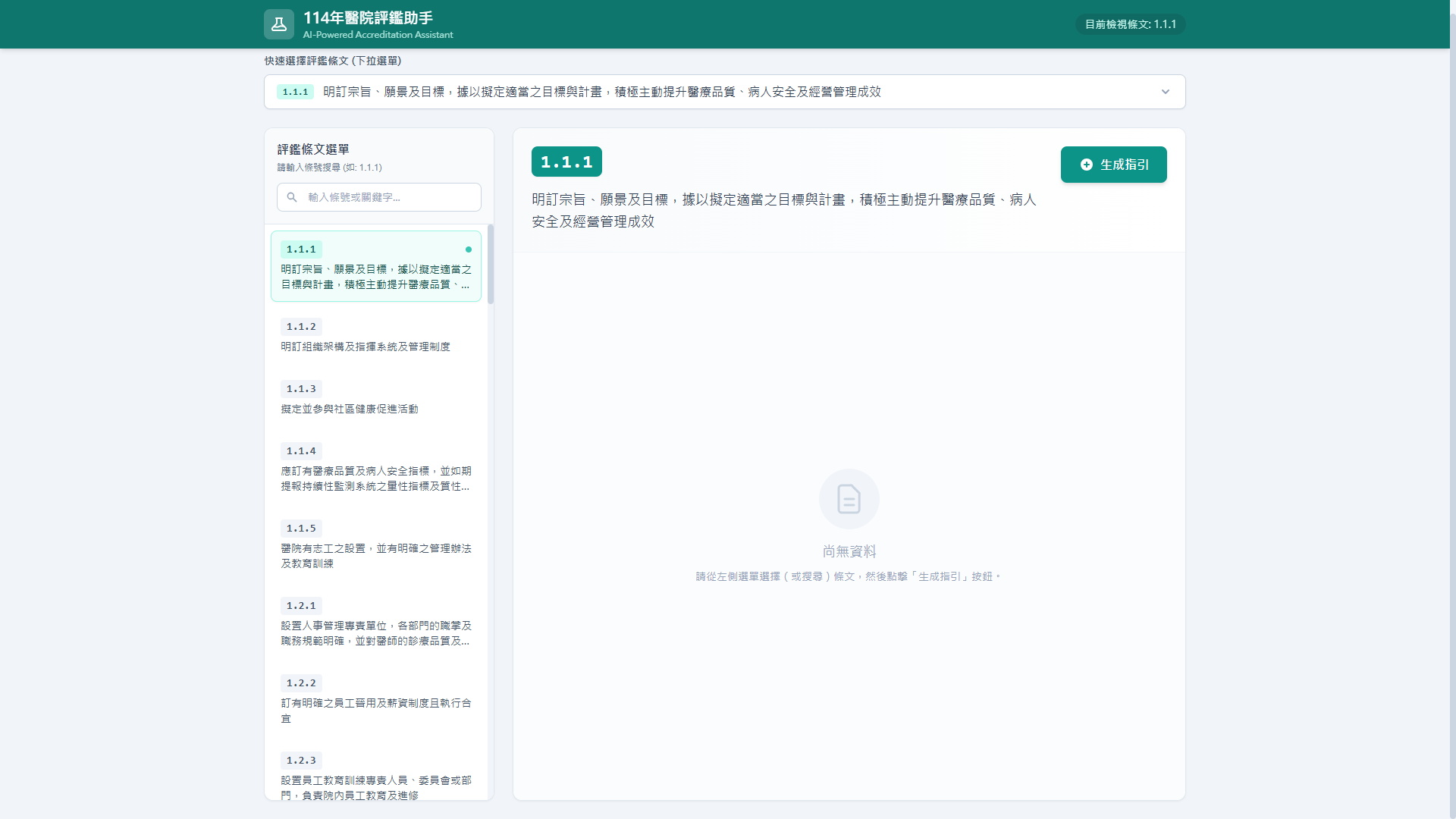Expand the quick-select clause dropdown chevron
Screen dimensions: 1456x819
coord(1165,92)
